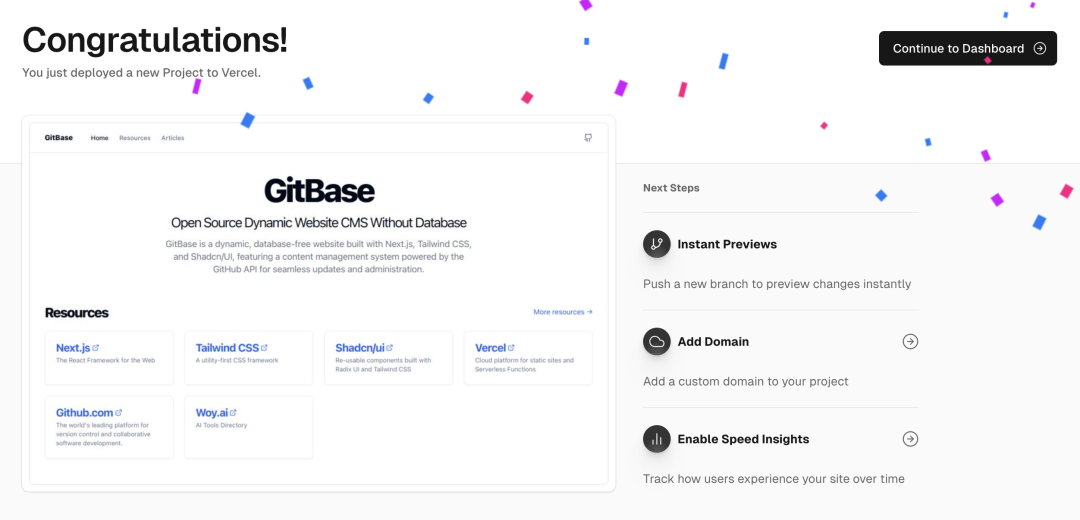Screen dimensions: 1080x520
Task: Click external link icon beside Next.js
Action: pyautogui.click(x=96, y=348)
